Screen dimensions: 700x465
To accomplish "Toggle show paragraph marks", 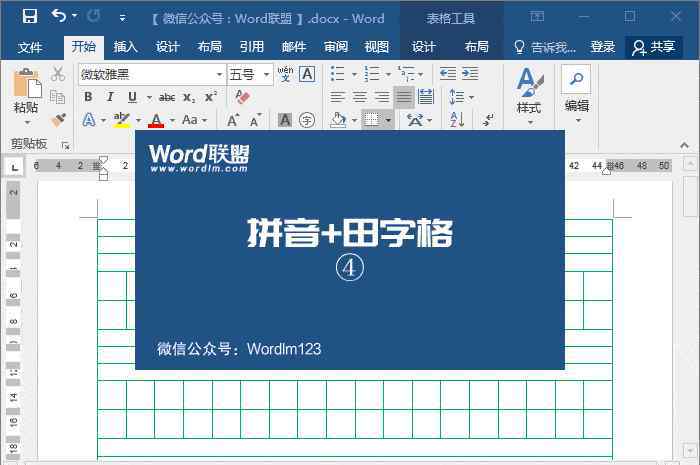I will coord(488,120).
